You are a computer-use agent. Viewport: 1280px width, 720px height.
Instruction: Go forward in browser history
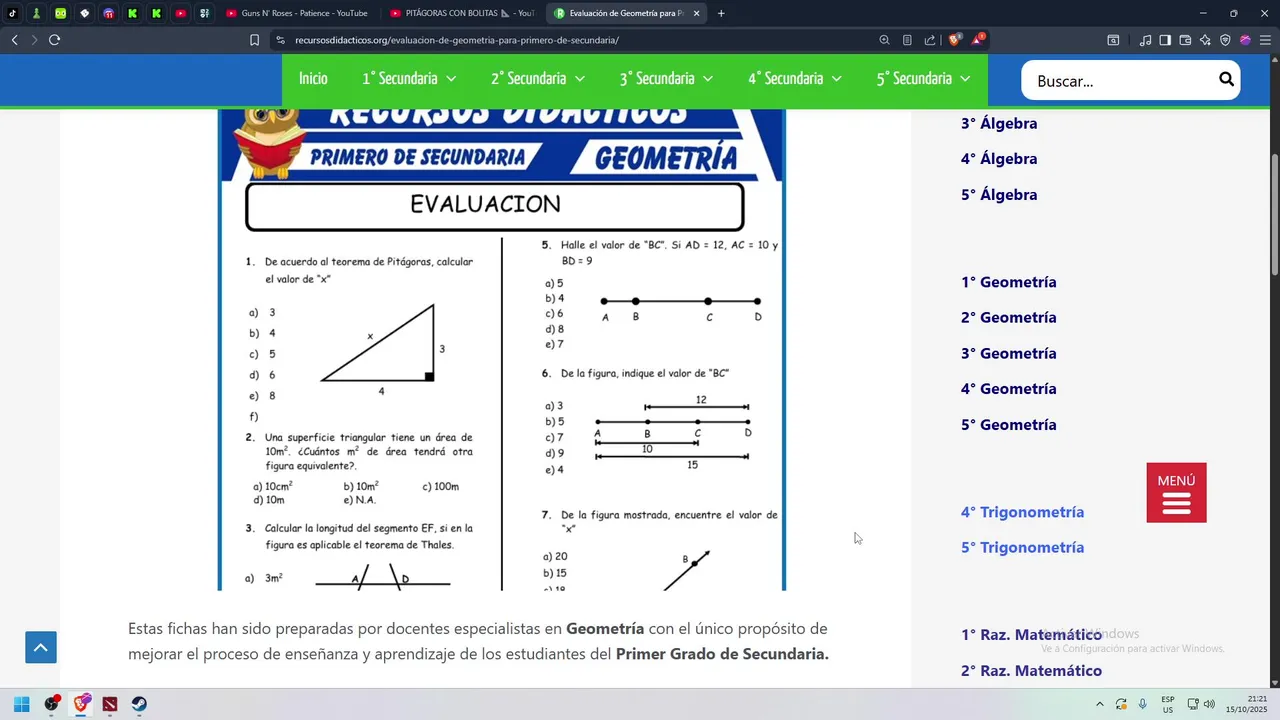click(x=33, y=40)
